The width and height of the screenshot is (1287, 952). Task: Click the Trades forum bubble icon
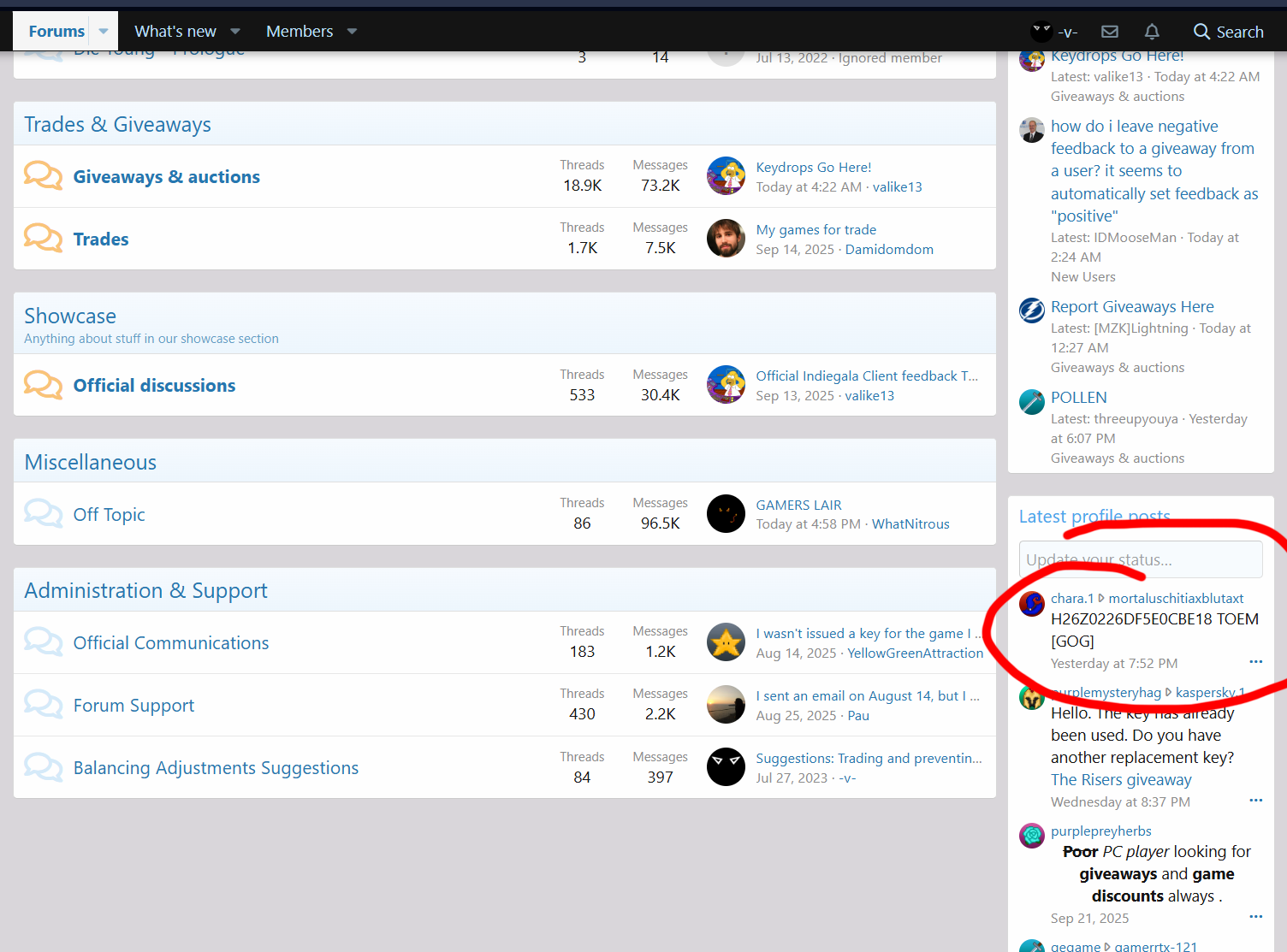click(x=43, y=238)
